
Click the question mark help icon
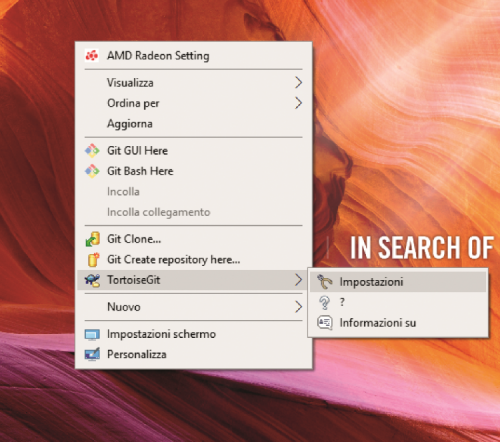324,303
